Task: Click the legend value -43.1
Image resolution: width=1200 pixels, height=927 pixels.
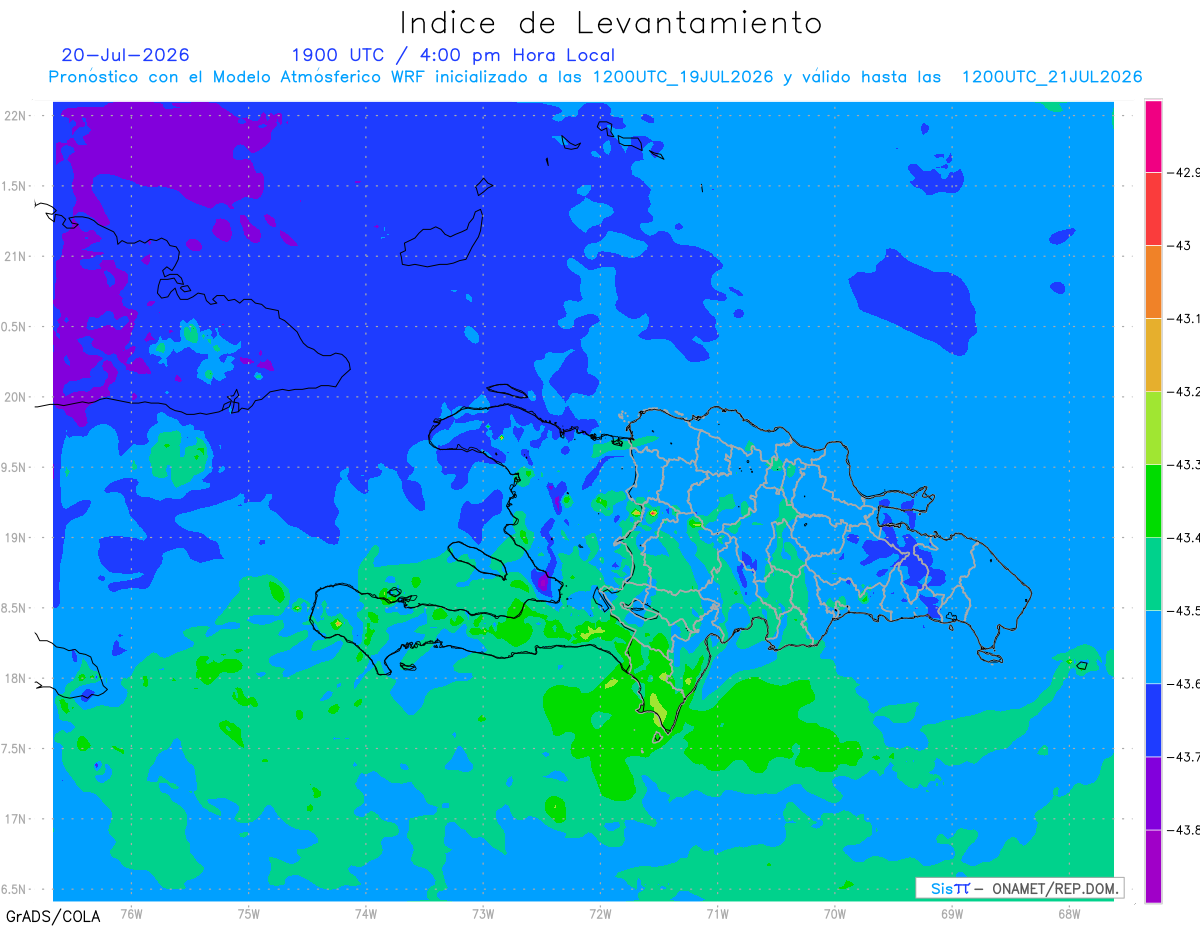Action: (1183, 318)
